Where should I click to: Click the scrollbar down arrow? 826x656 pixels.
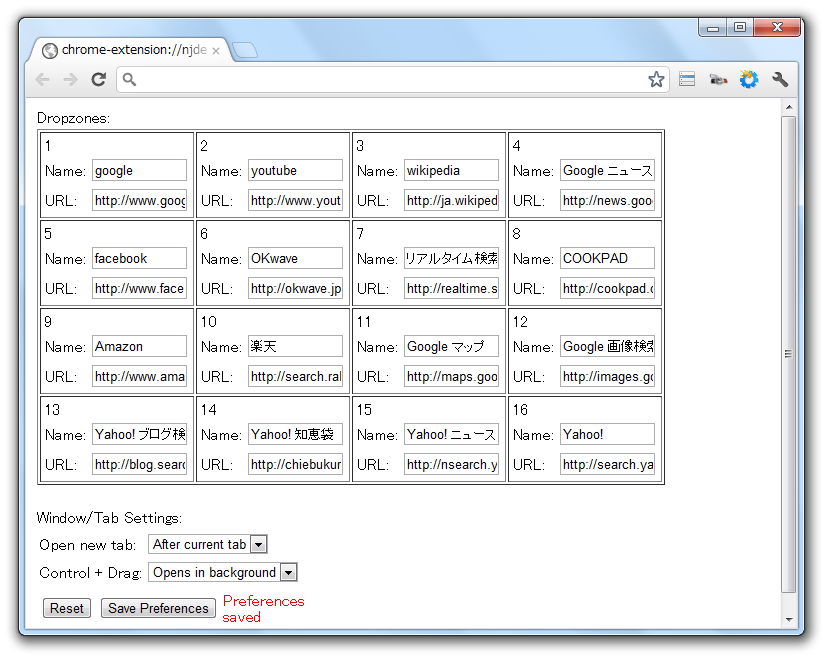[789, 620]
